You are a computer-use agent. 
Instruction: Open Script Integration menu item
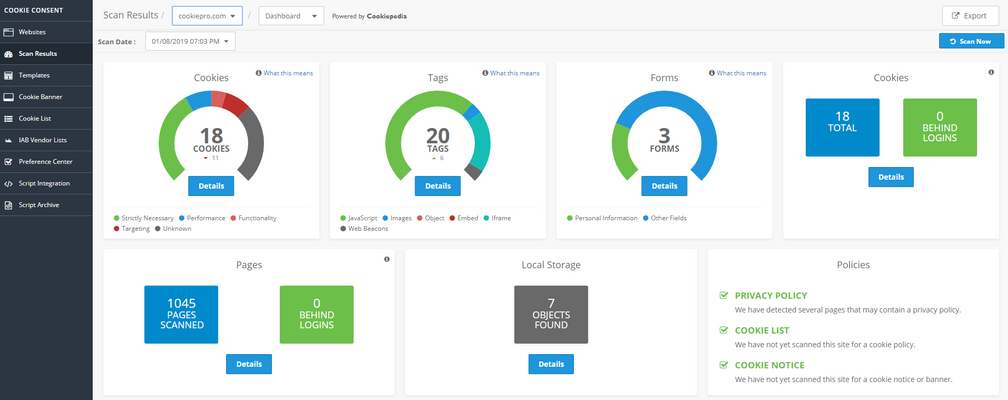[46, 183]
